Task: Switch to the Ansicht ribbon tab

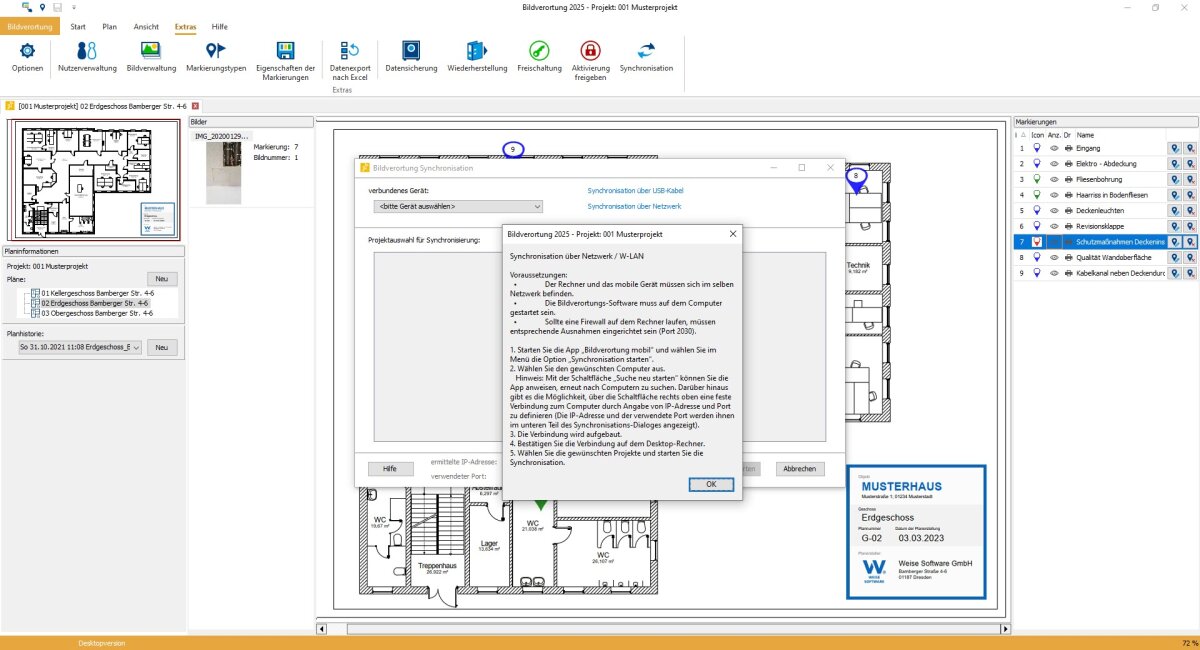Action: (x=146, y=26)
